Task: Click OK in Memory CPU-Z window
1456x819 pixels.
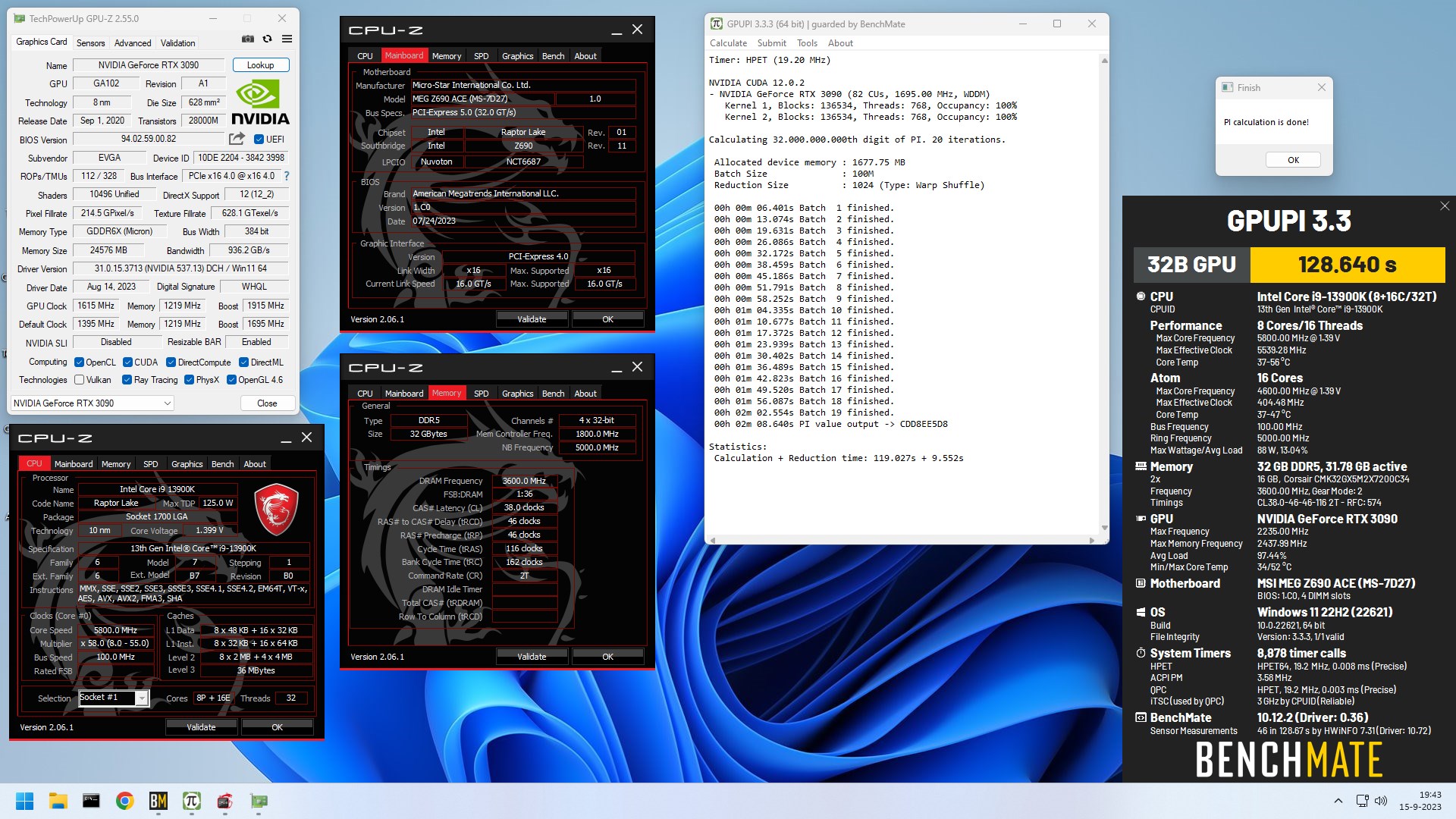Action: click(x=607, y=657)
